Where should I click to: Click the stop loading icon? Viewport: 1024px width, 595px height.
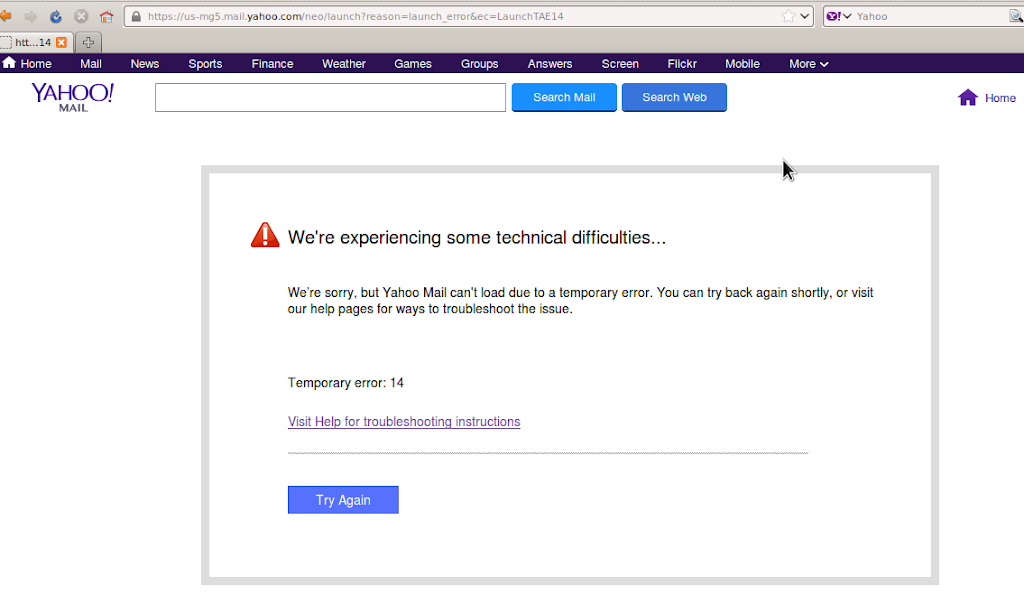tap(81, 16)
